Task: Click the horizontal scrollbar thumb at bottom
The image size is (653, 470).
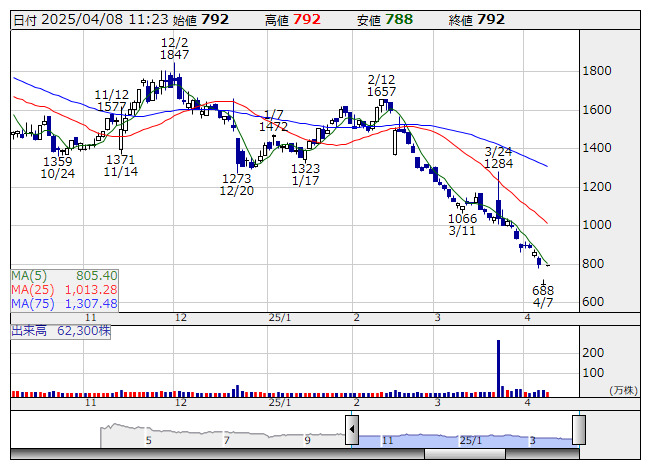Action: pos(465,454)
